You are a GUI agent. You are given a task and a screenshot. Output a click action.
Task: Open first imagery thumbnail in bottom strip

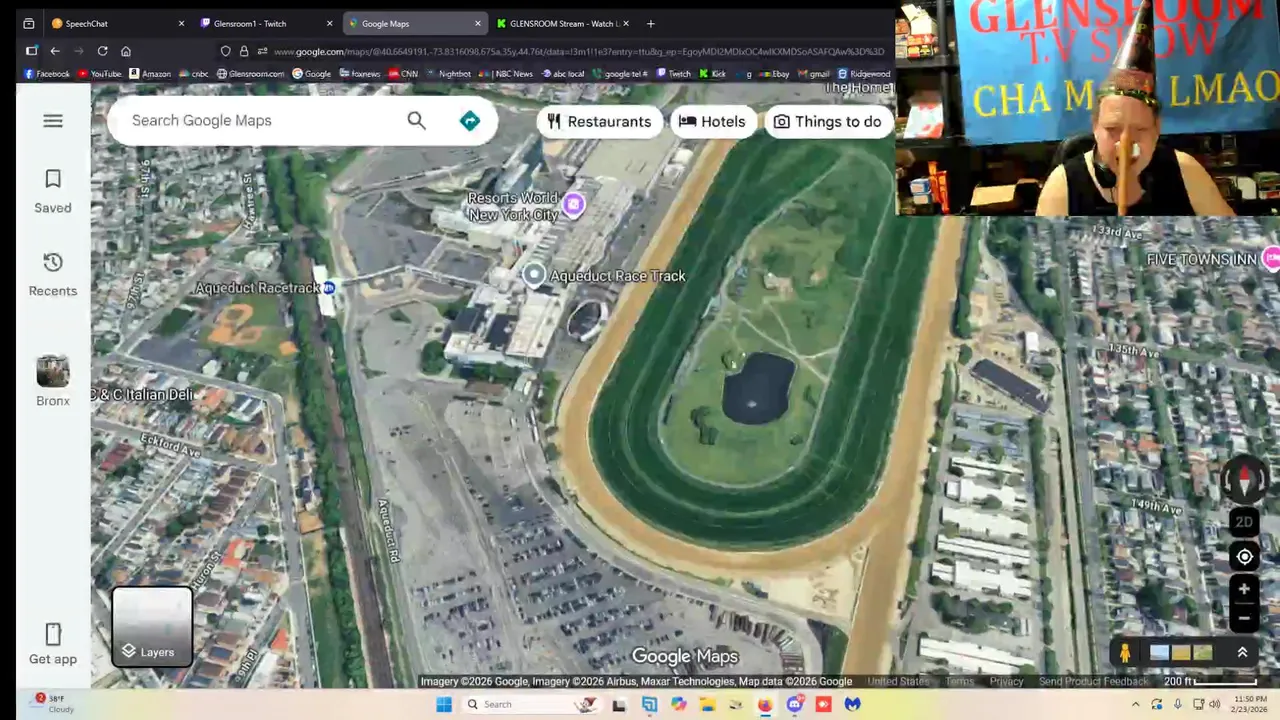tap(1159, 653)
